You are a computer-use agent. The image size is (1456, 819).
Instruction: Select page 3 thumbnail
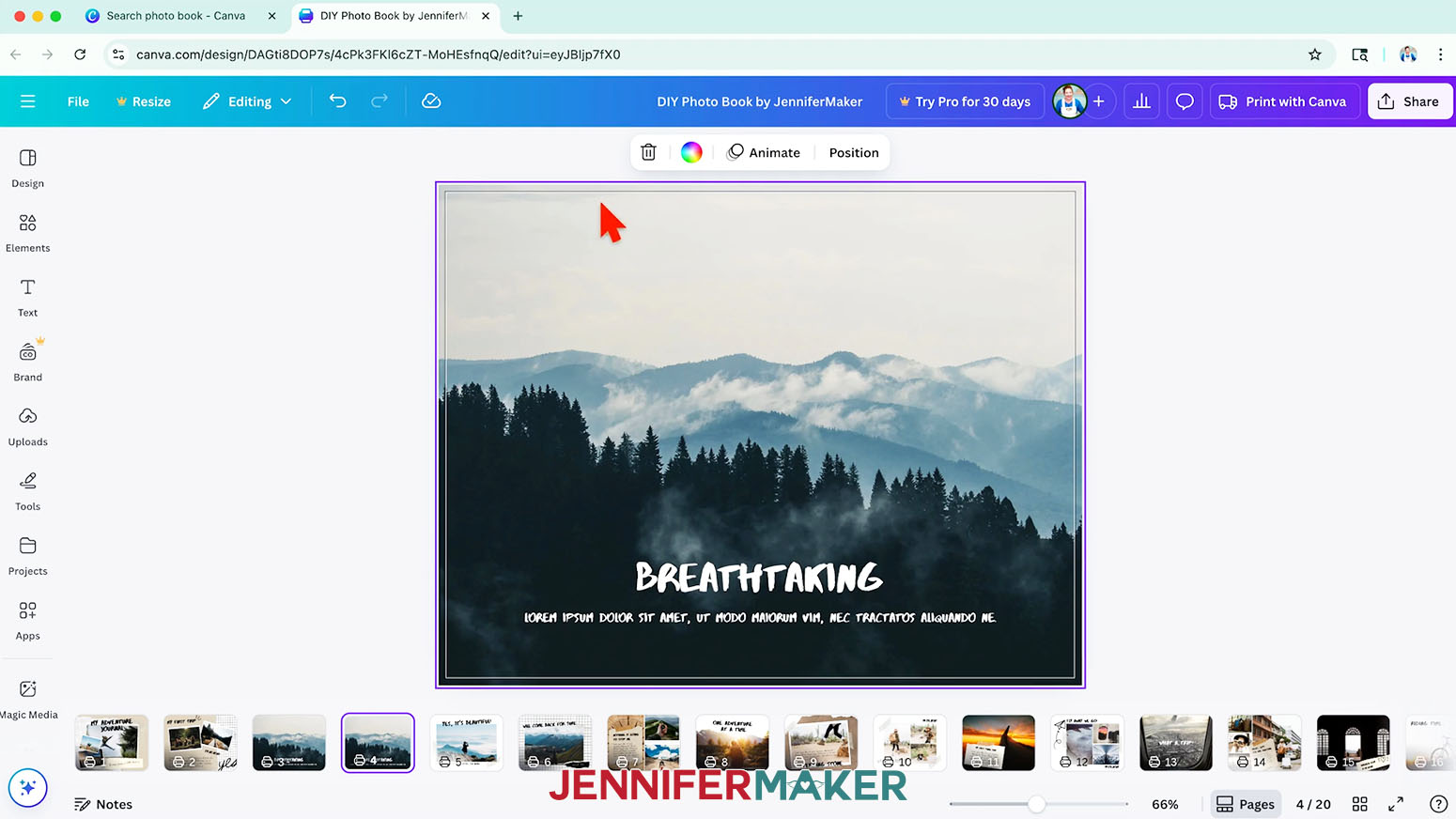pos(289,743)
